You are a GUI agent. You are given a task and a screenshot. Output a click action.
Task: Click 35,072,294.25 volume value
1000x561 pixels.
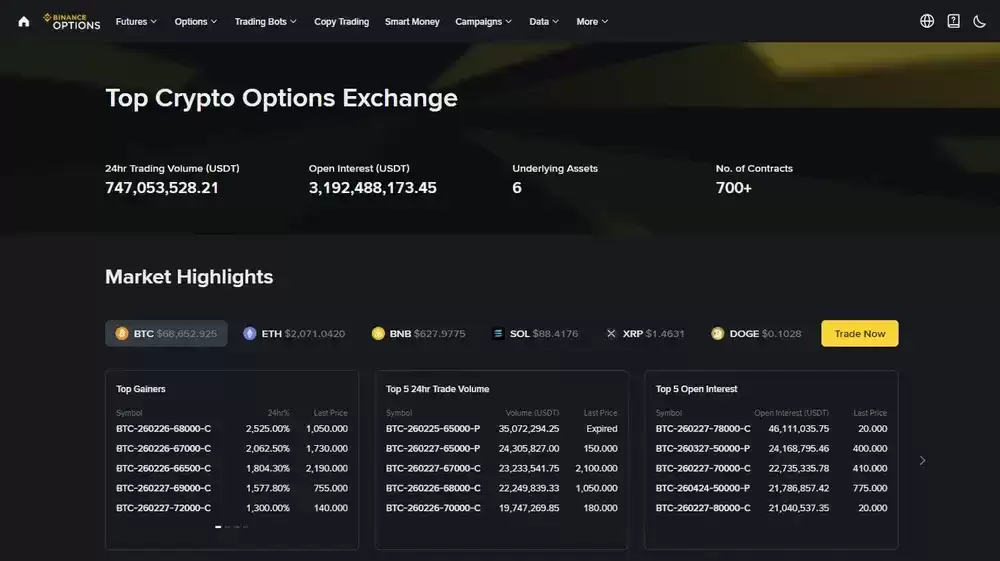point(529,428)
